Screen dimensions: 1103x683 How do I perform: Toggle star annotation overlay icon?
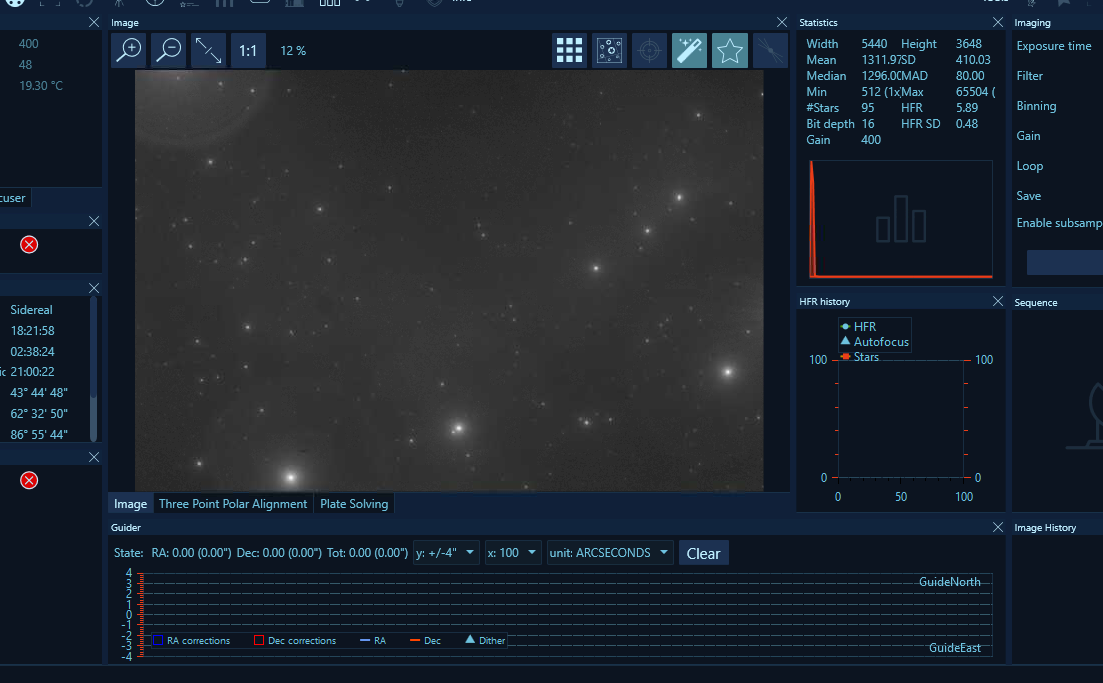(x=609, y=51)
